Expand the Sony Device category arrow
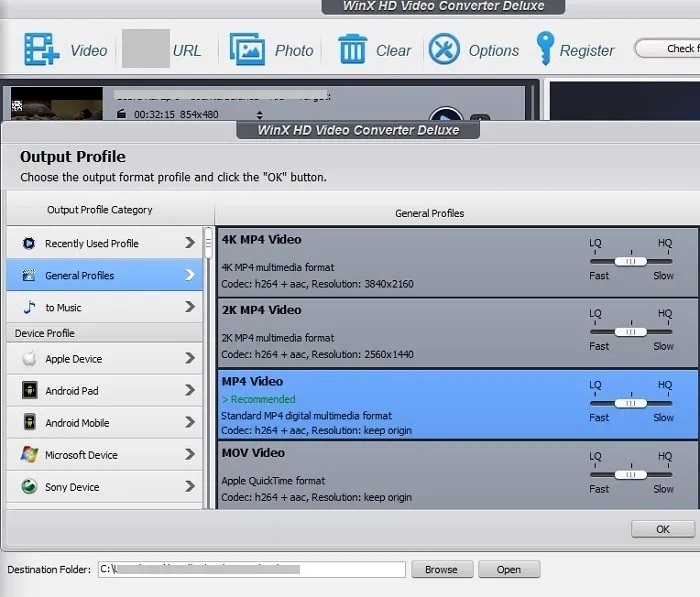Viewport: 700px width, 597px height. tap(189, 487)
